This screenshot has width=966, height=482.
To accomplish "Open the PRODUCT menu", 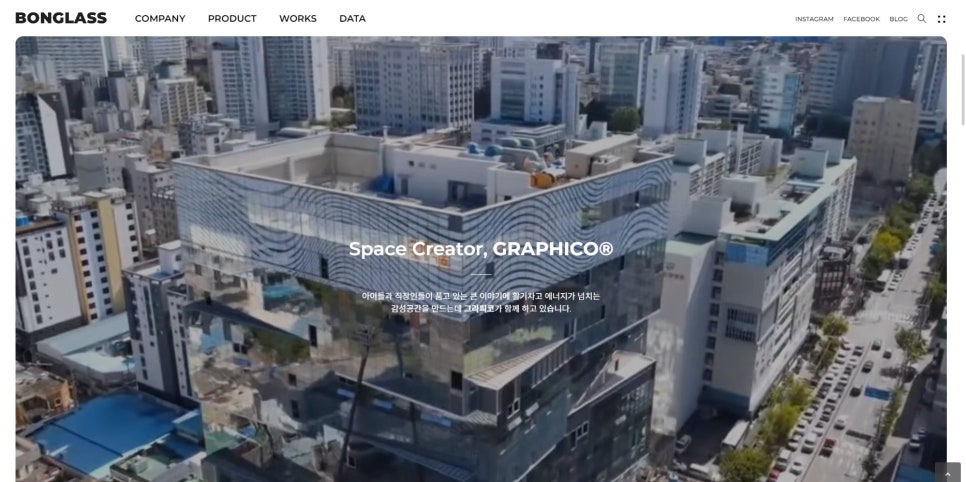I will 232,18.
